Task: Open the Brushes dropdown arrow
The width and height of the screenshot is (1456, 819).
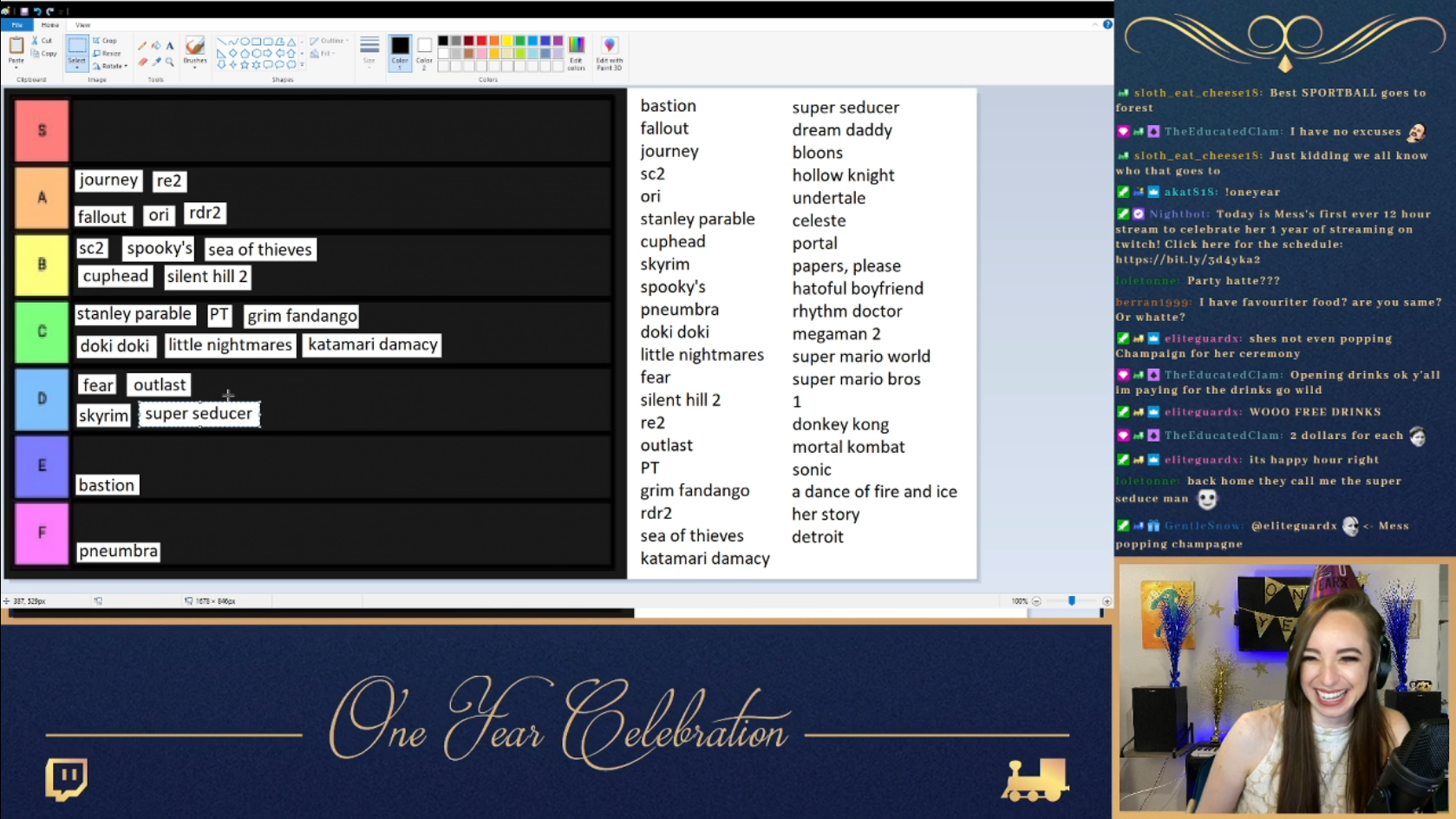Action: 195,67
